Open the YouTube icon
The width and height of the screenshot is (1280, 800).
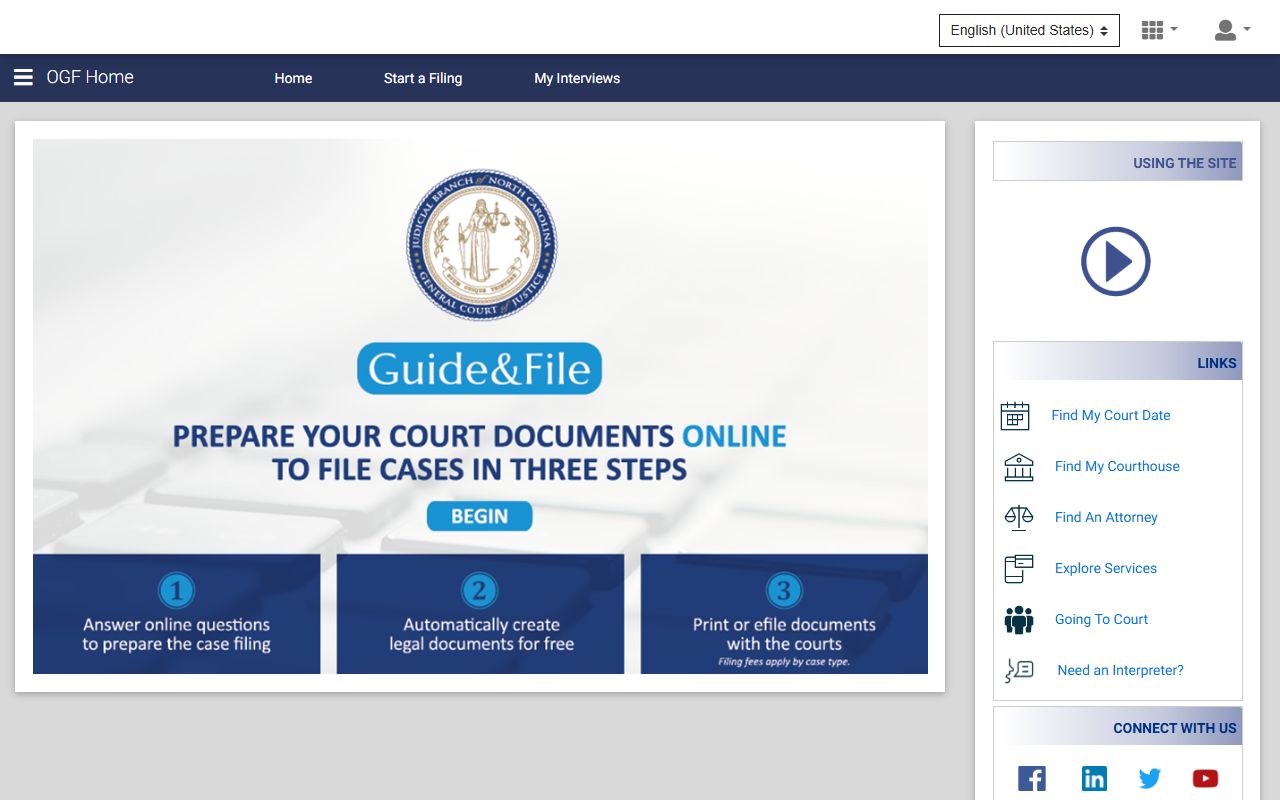click(1205, 778)
